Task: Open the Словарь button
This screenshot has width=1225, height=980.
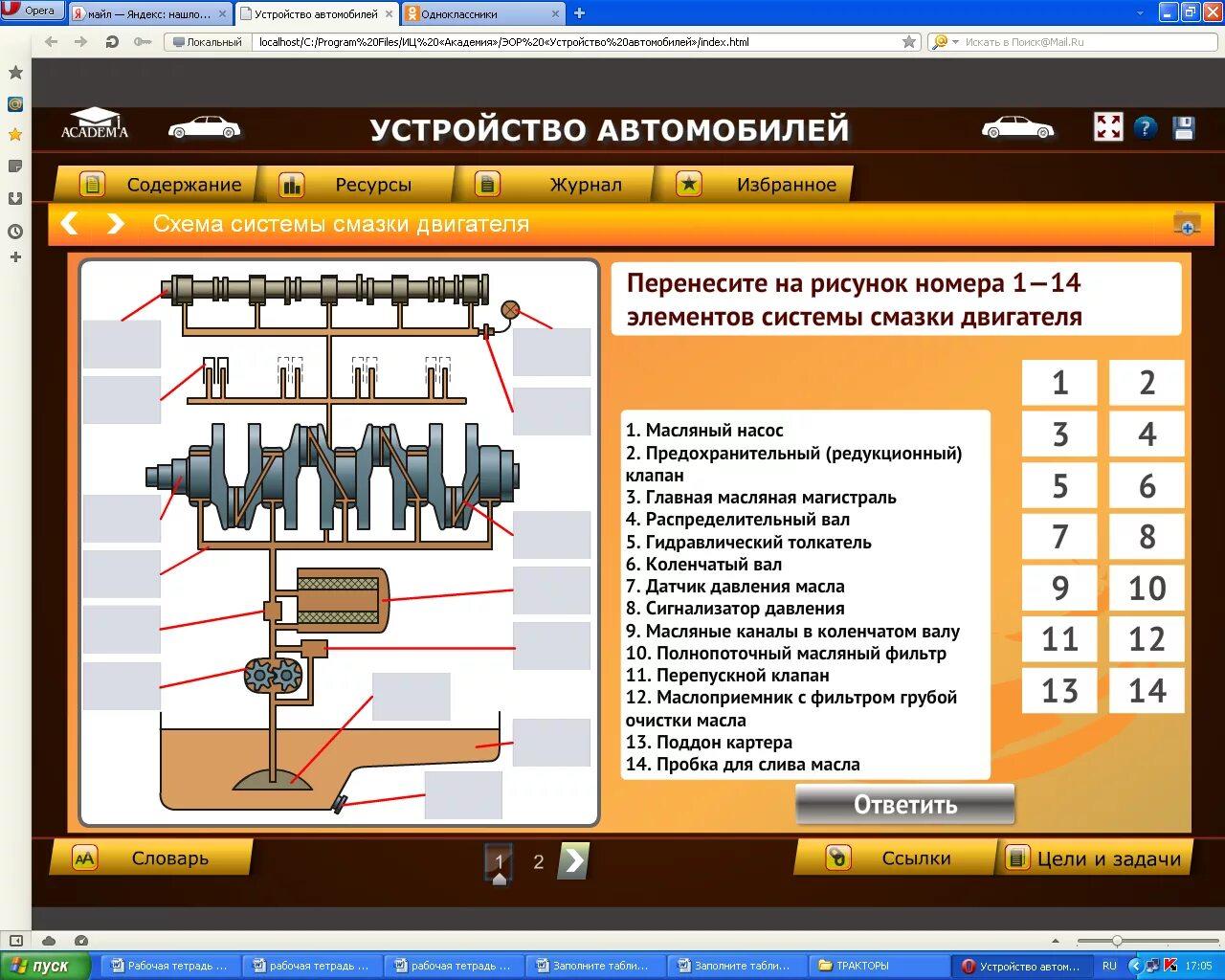Action: 151,858
